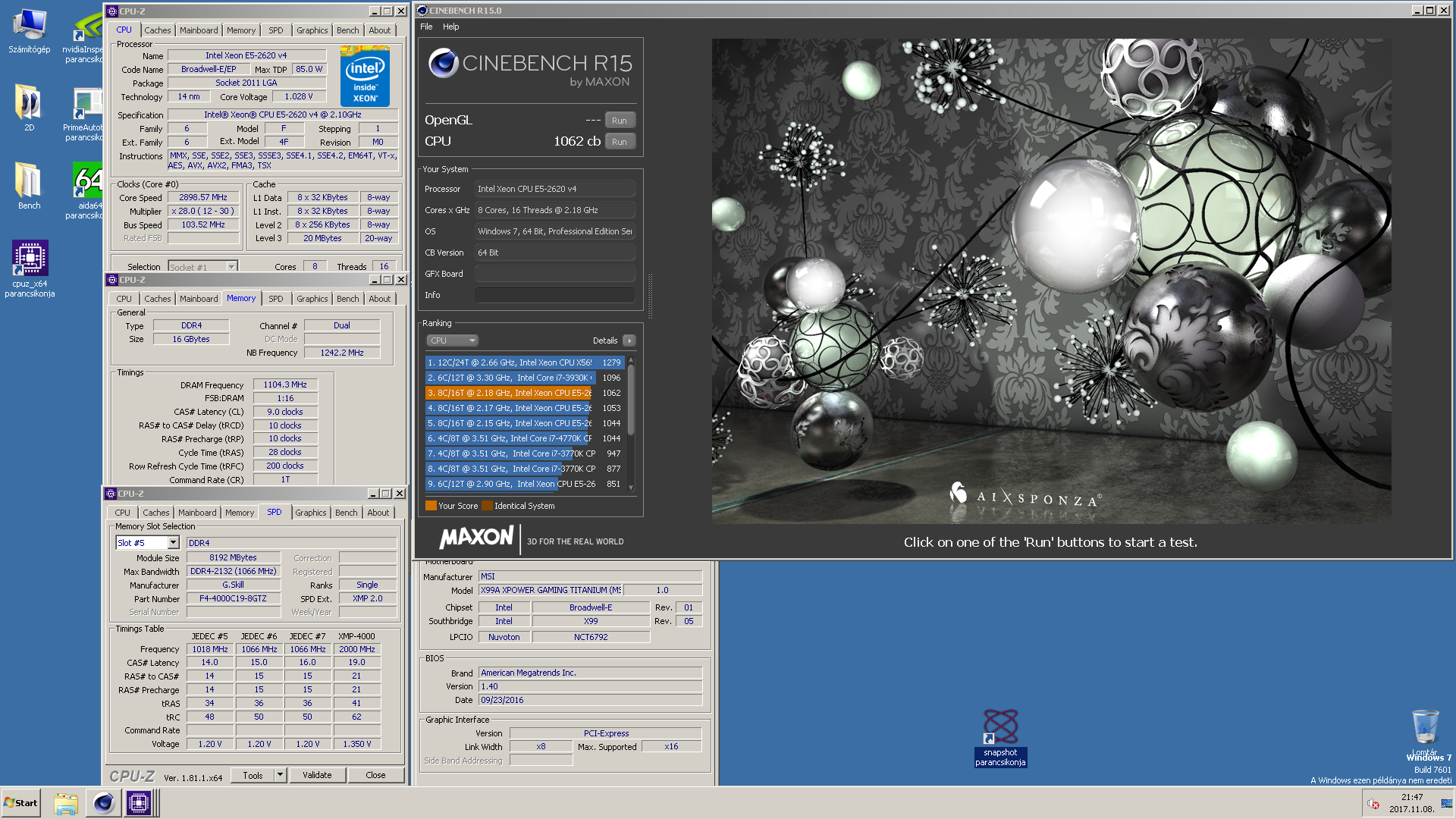The height and width of the screenshot is (819, 1456).
Task: Select the Bench tab in the SPD CPU-Z window
Action: (x=347, y=513)
